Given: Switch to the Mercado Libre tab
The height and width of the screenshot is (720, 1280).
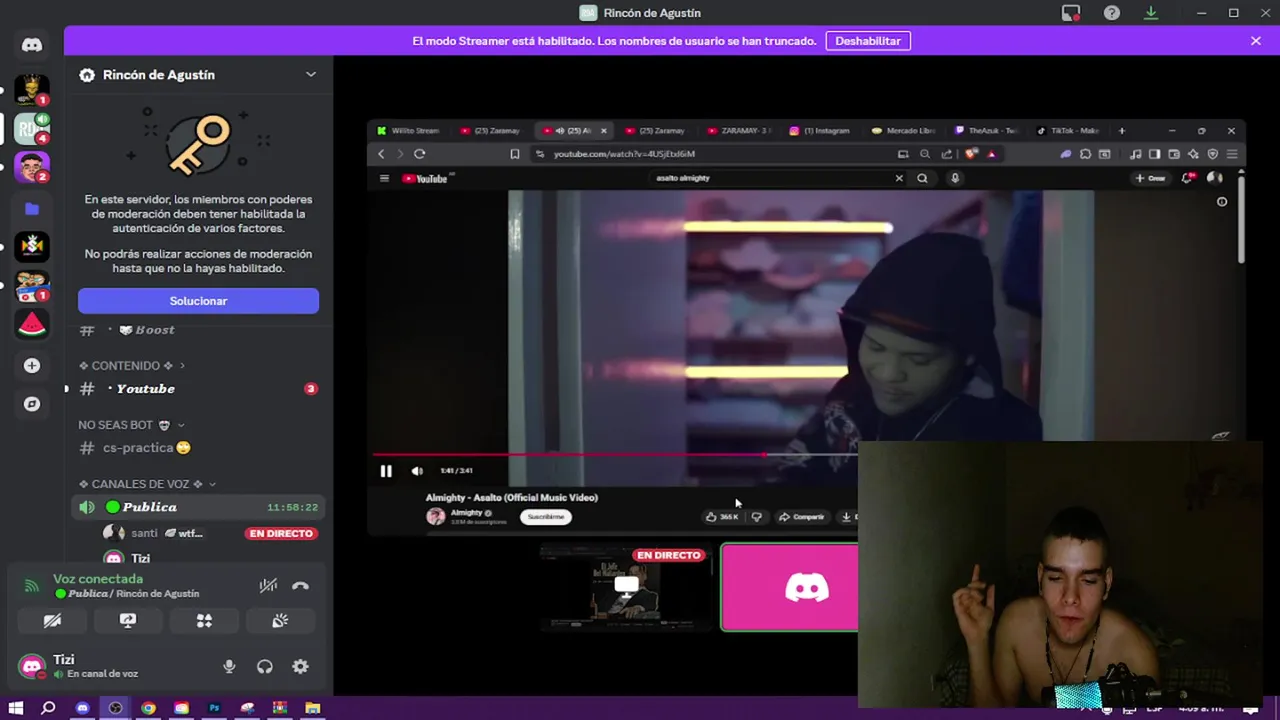Looking at the screenshot, I should (x=904, y=131).
